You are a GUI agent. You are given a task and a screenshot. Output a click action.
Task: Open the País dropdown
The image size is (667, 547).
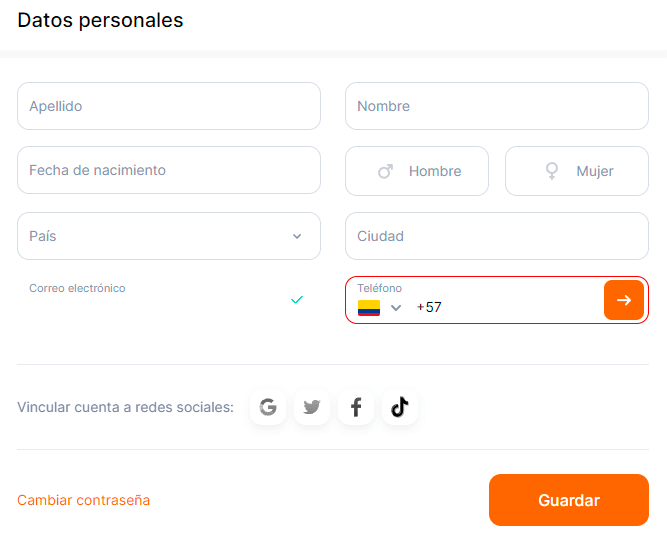[x=169, y=236]
